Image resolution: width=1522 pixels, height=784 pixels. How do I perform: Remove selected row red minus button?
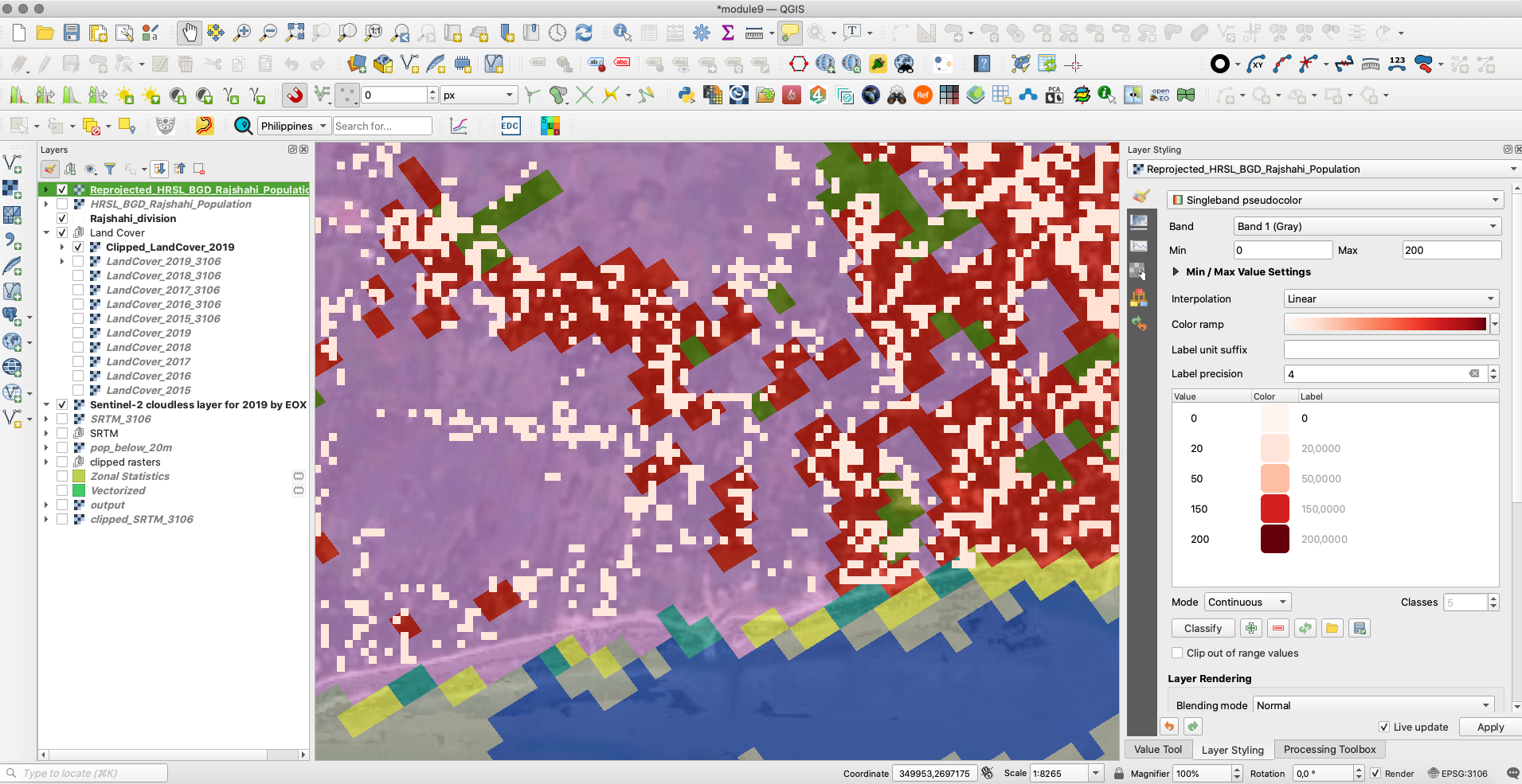coord(1278,628)
